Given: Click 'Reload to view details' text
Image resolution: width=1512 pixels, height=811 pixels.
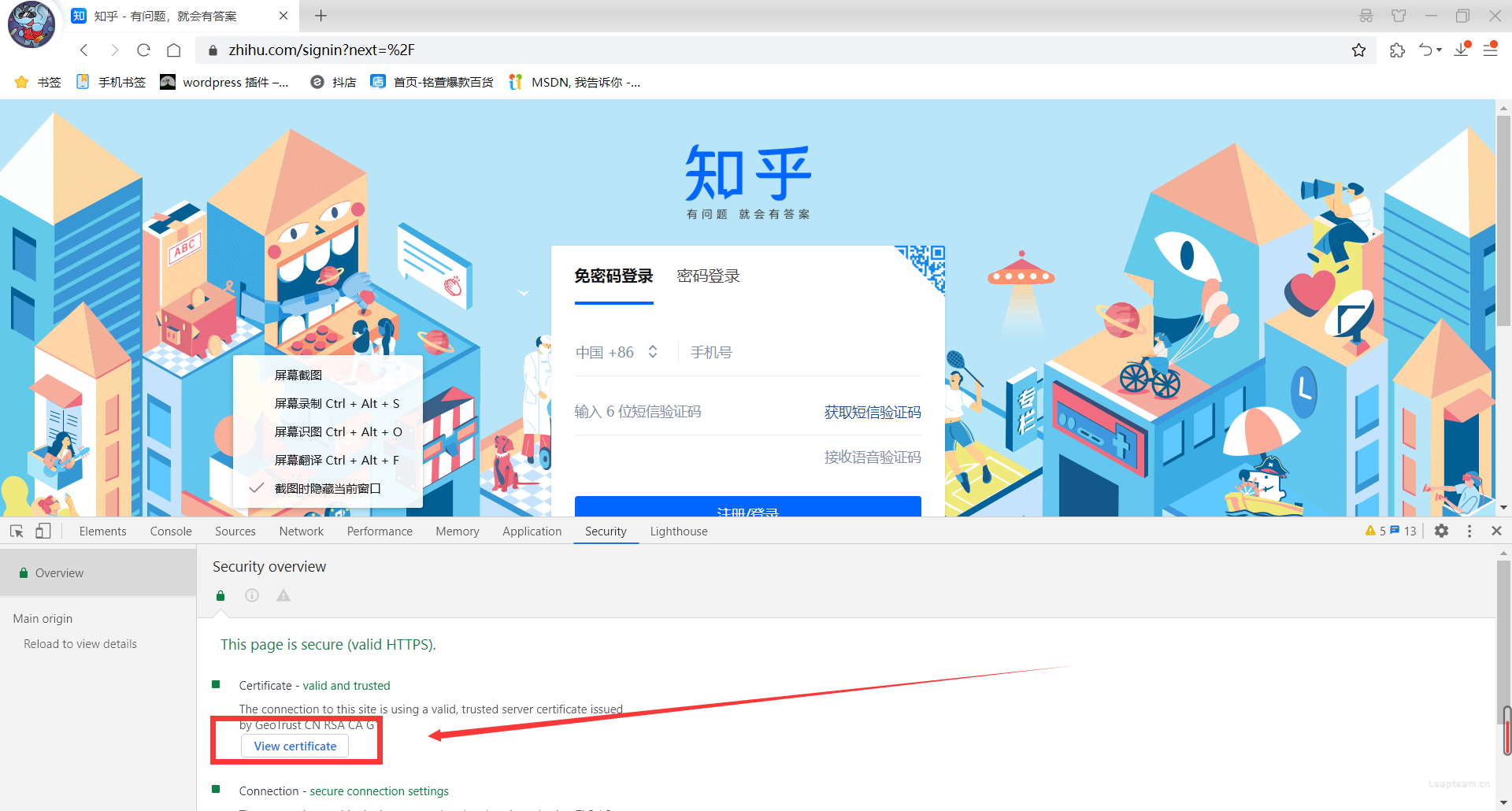Looking at the screenshot, I should (x=80, y=644).
